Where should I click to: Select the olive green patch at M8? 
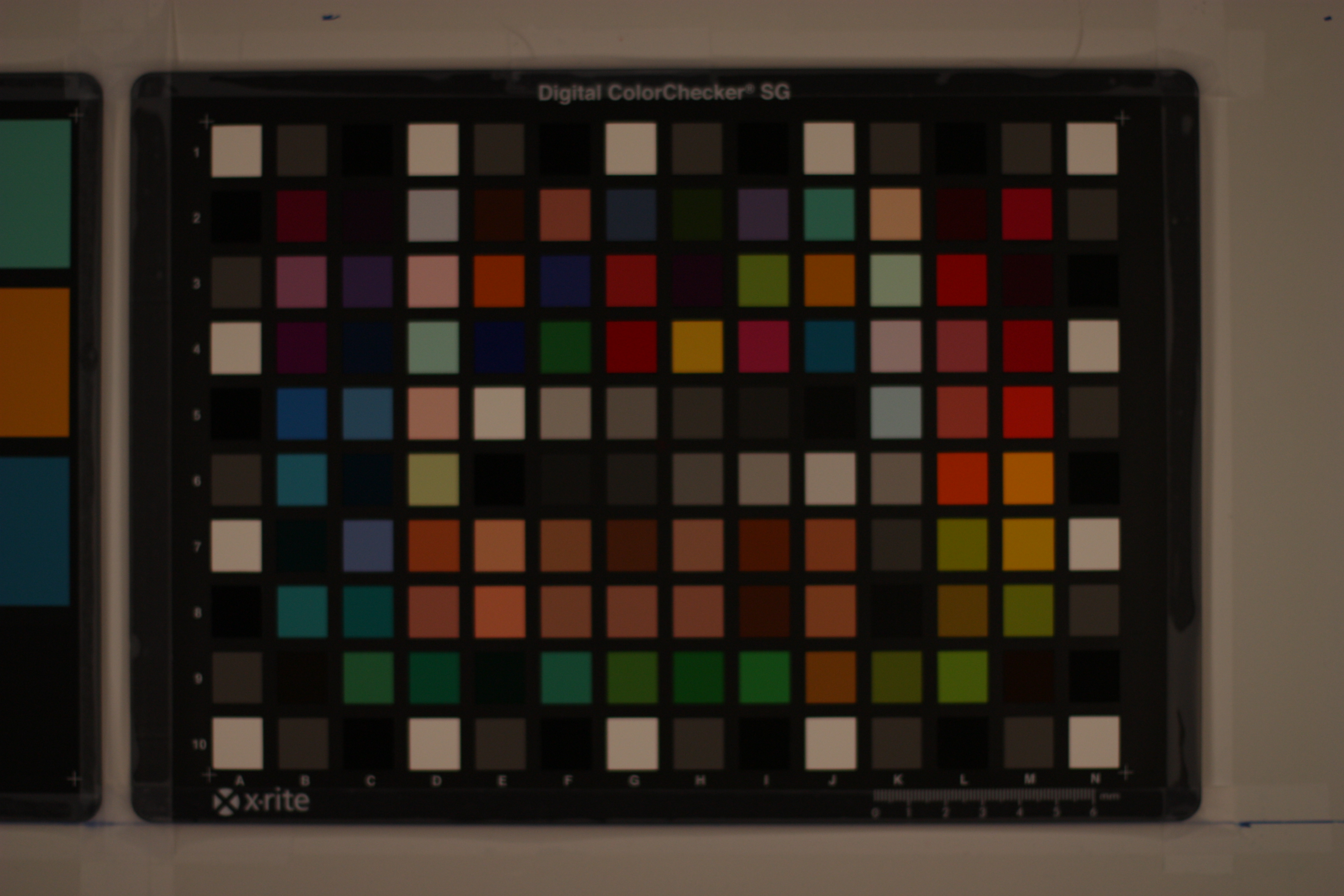(1028, 610)
